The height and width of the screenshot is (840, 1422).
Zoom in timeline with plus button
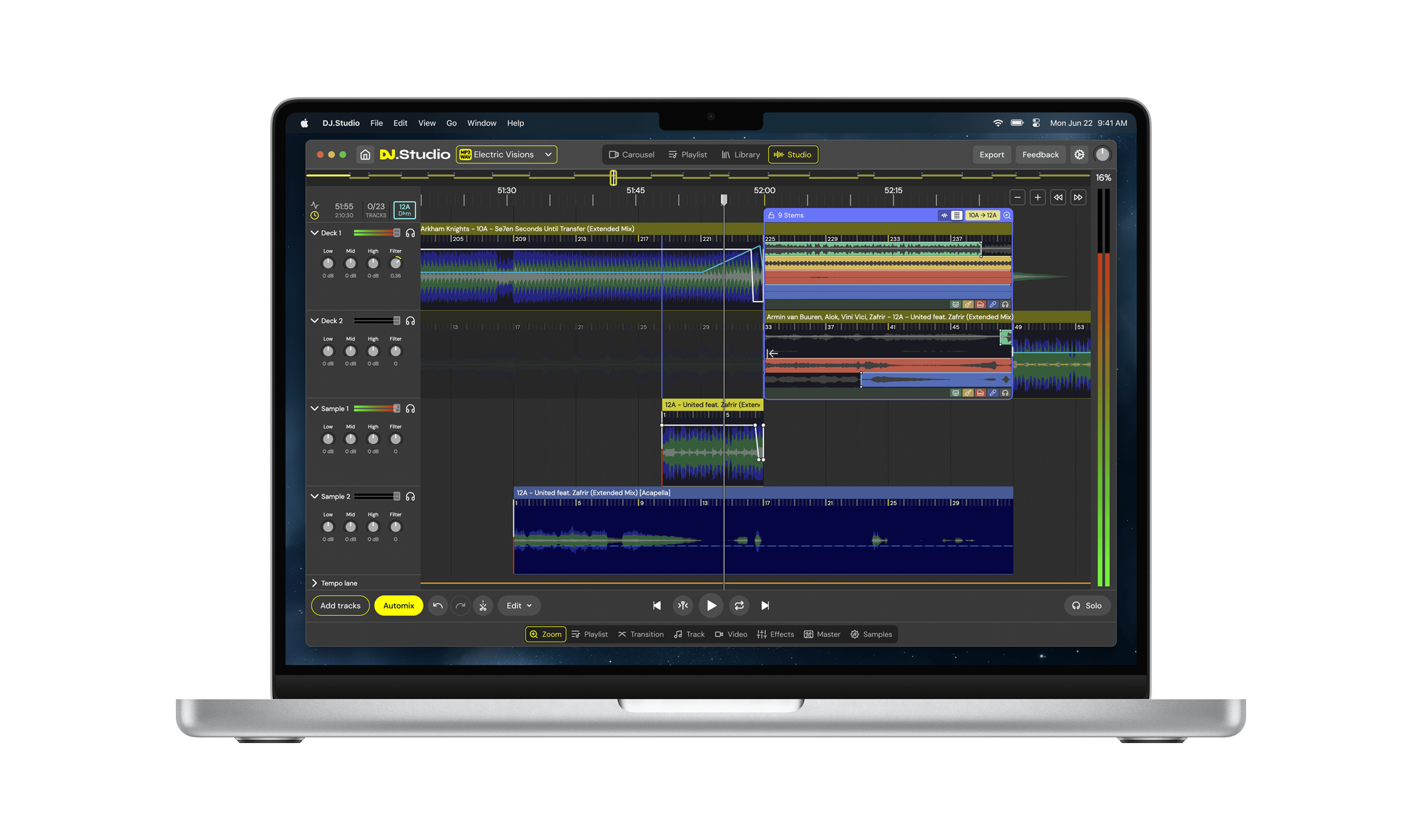(x=1037, y=197)
